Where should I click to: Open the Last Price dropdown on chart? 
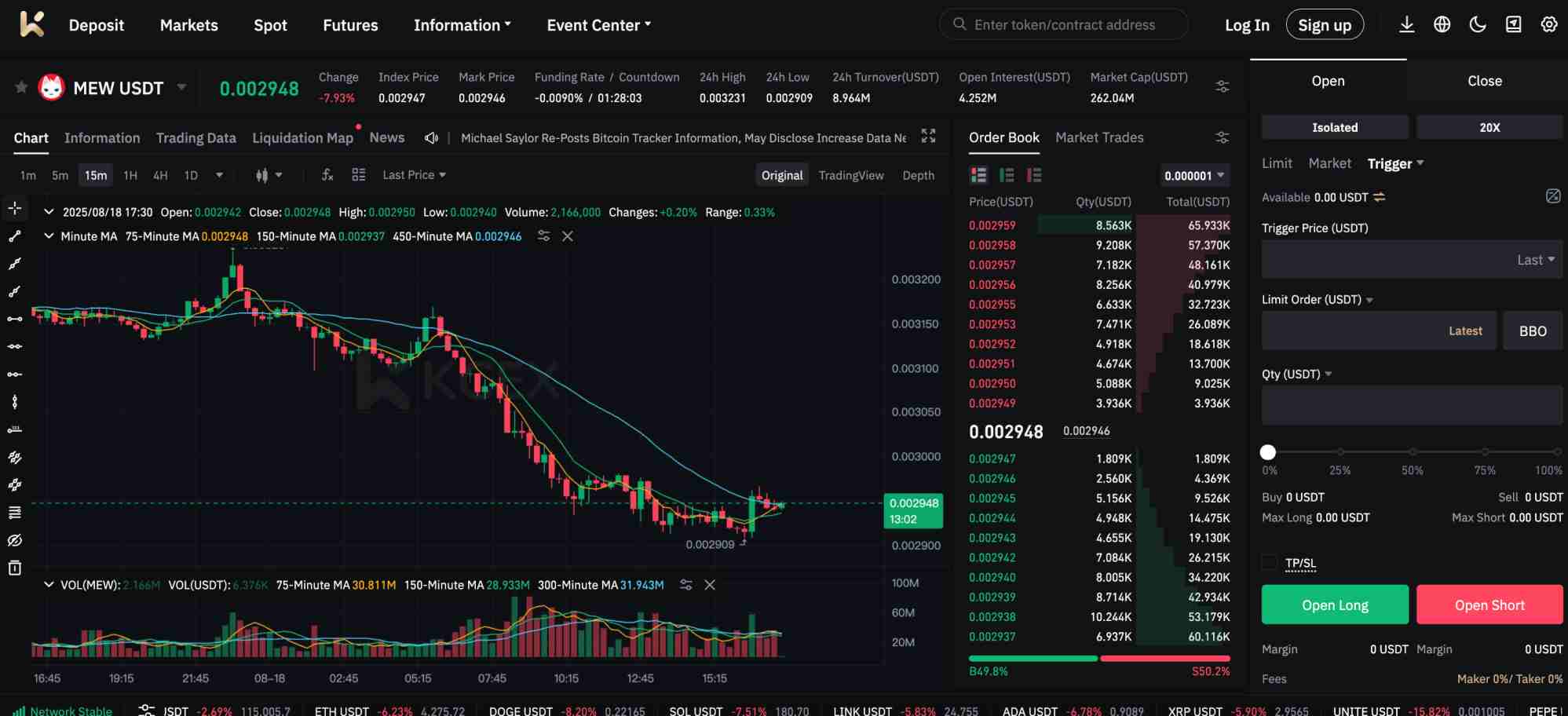pyautogui.click(x=414, y=174)
